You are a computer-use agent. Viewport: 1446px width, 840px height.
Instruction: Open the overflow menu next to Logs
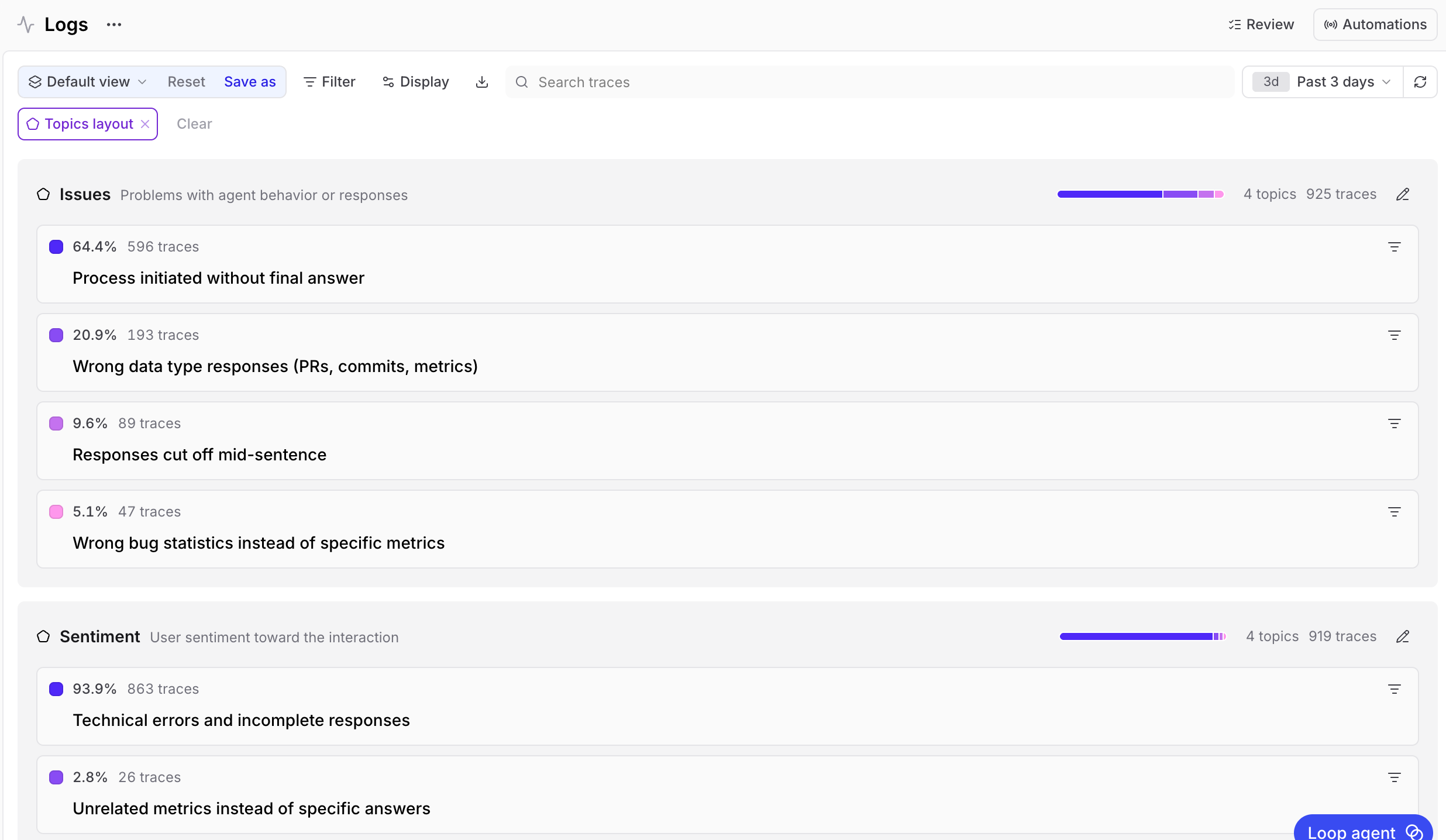pyautogui.click(x=114, y=25)
